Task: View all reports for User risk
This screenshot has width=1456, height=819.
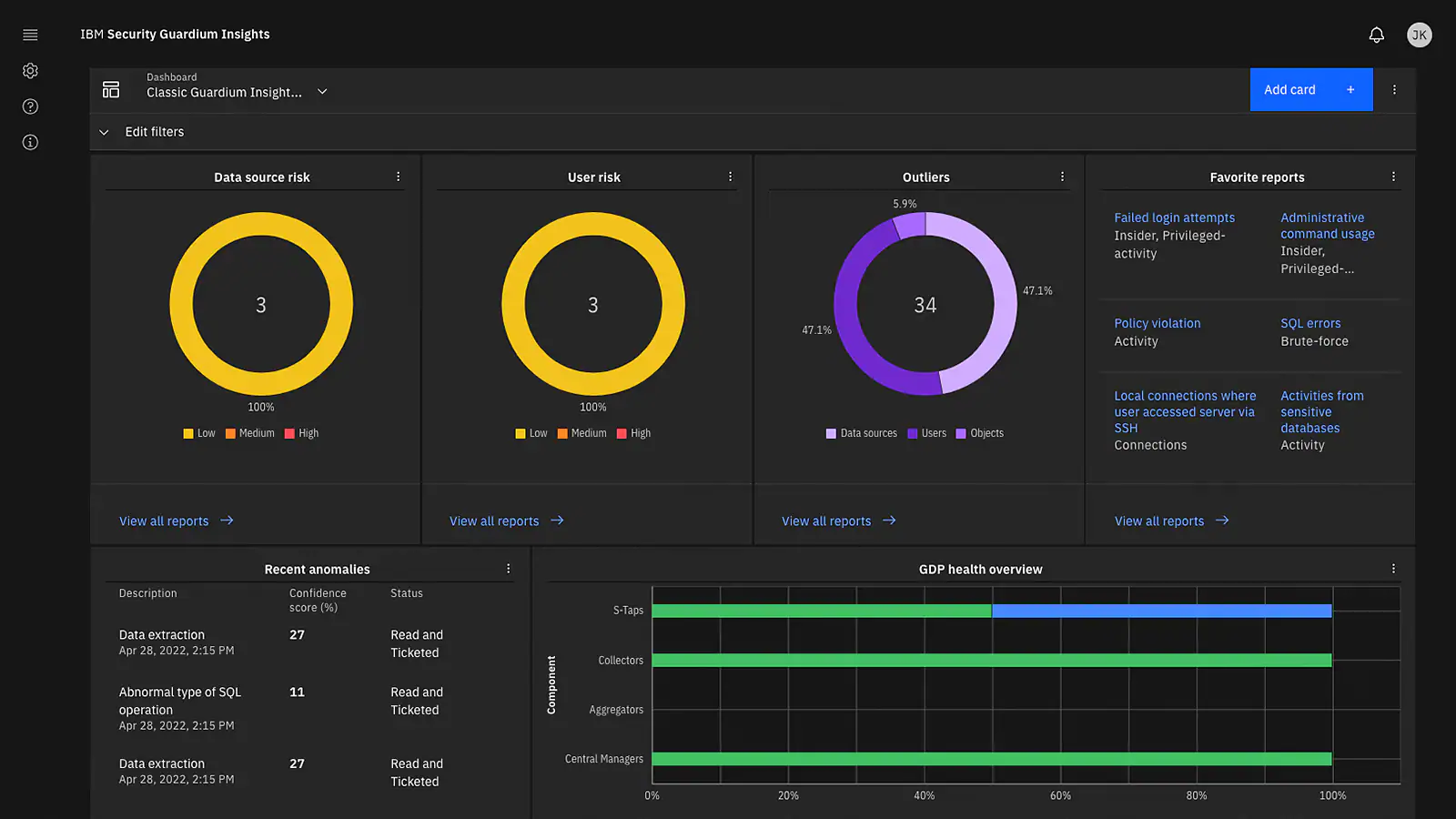Action: (x=494, y=521)
